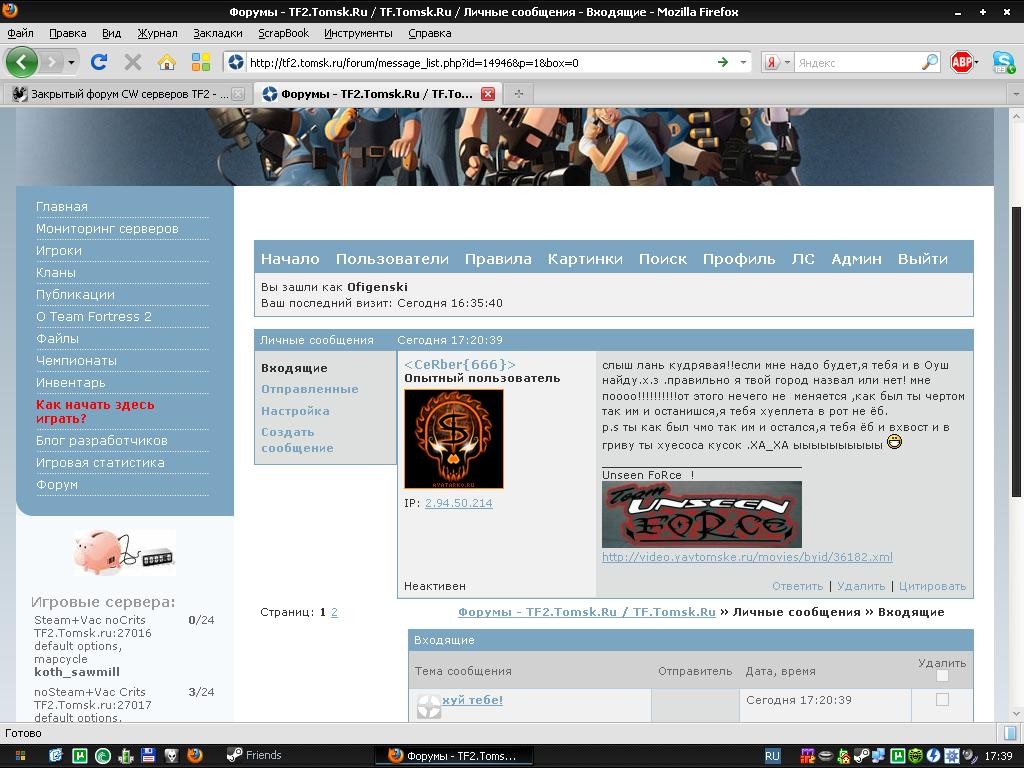
Task: Open the Yandex search engine selector
Action: (x=777, y=63)
